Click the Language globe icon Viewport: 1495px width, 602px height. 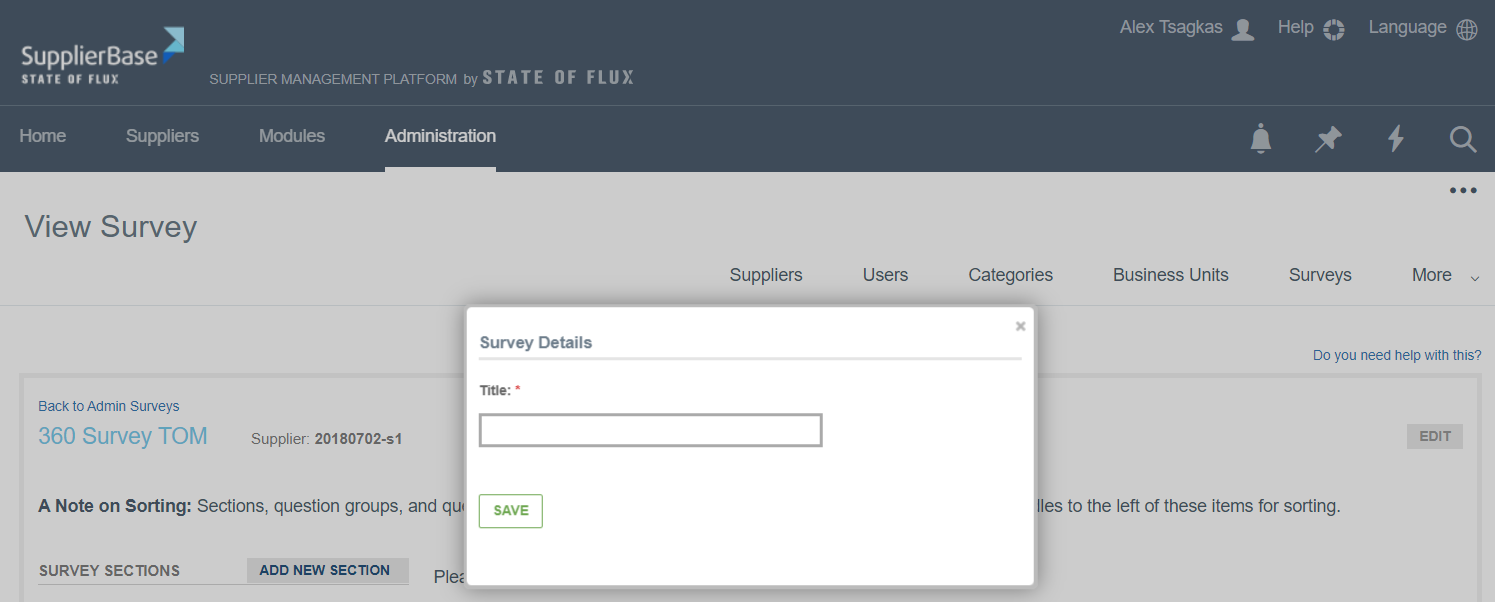click(1467, 29)
